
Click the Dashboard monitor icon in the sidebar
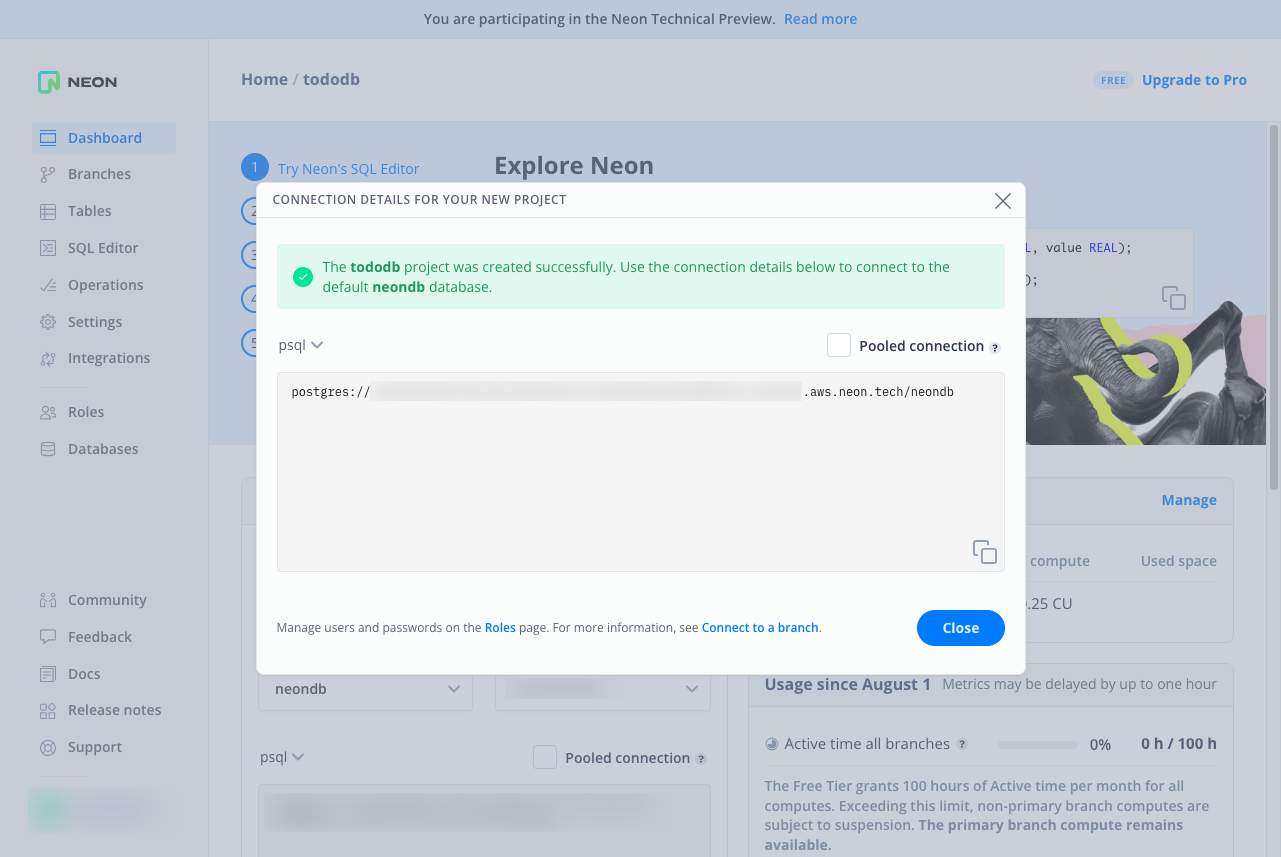point(48,138)
